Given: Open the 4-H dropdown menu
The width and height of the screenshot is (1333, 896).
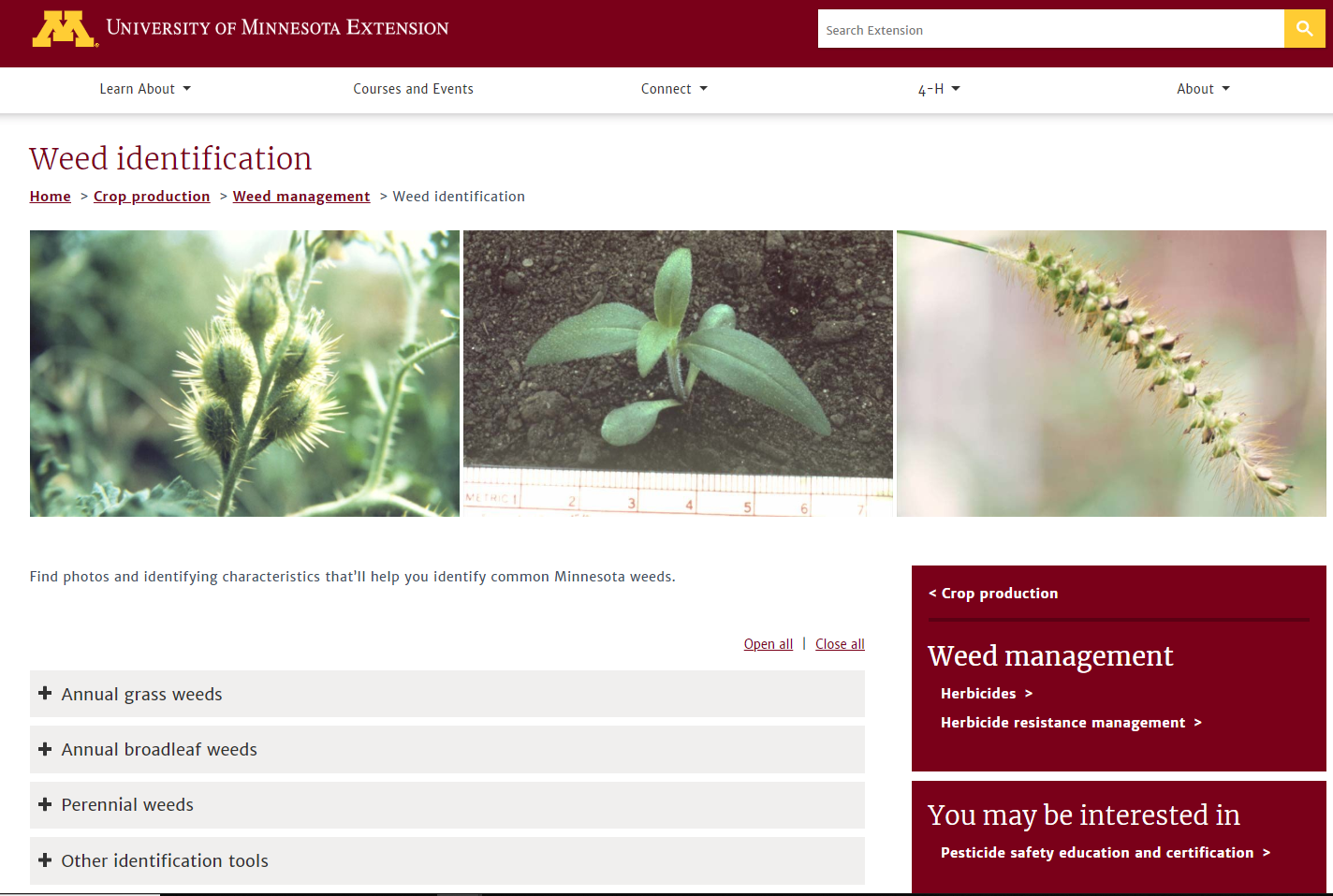Looking at the screenshot, I should tap(939, 89).
